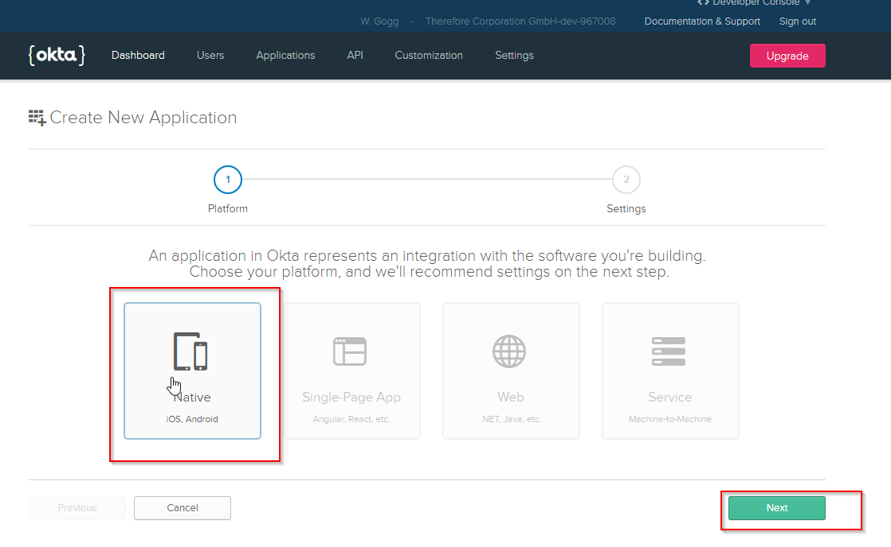Click the step 2 Settings circle
This screenshot has width=891, height=547.
(x=626, y=180)
